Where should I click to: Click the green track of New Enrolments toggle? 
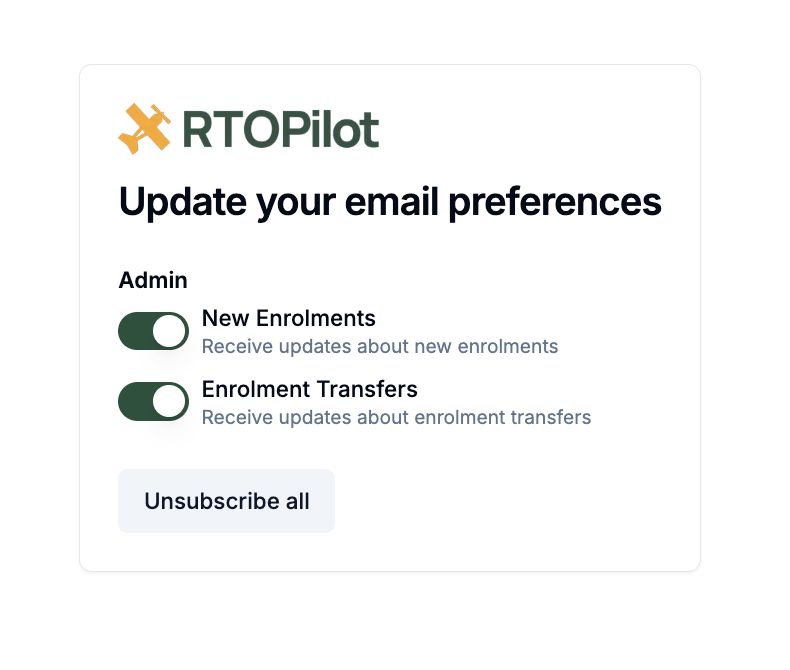pos(135,331)
